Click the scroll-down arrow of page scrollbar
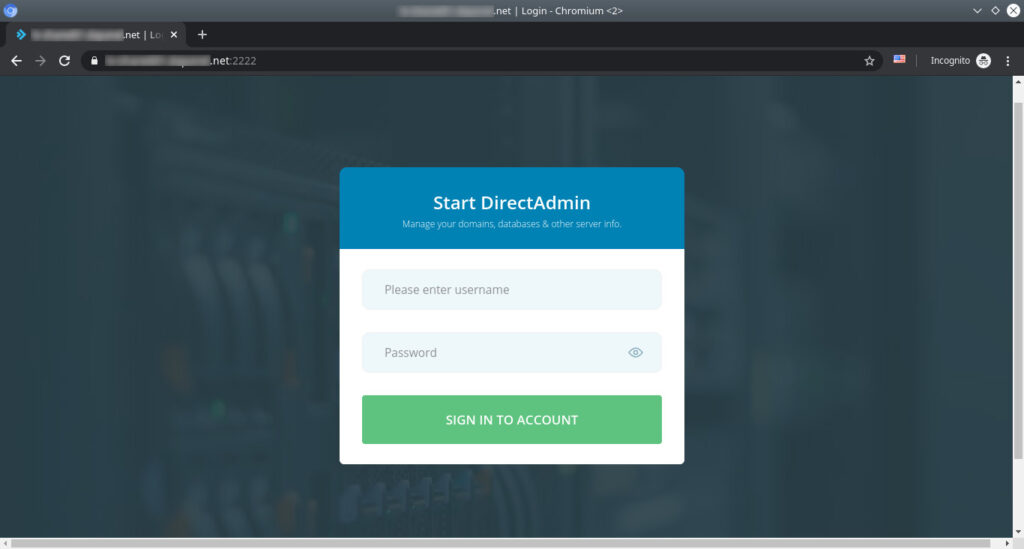The width and height of the screenshot is (1024, 549). (x=1018, y=532)
